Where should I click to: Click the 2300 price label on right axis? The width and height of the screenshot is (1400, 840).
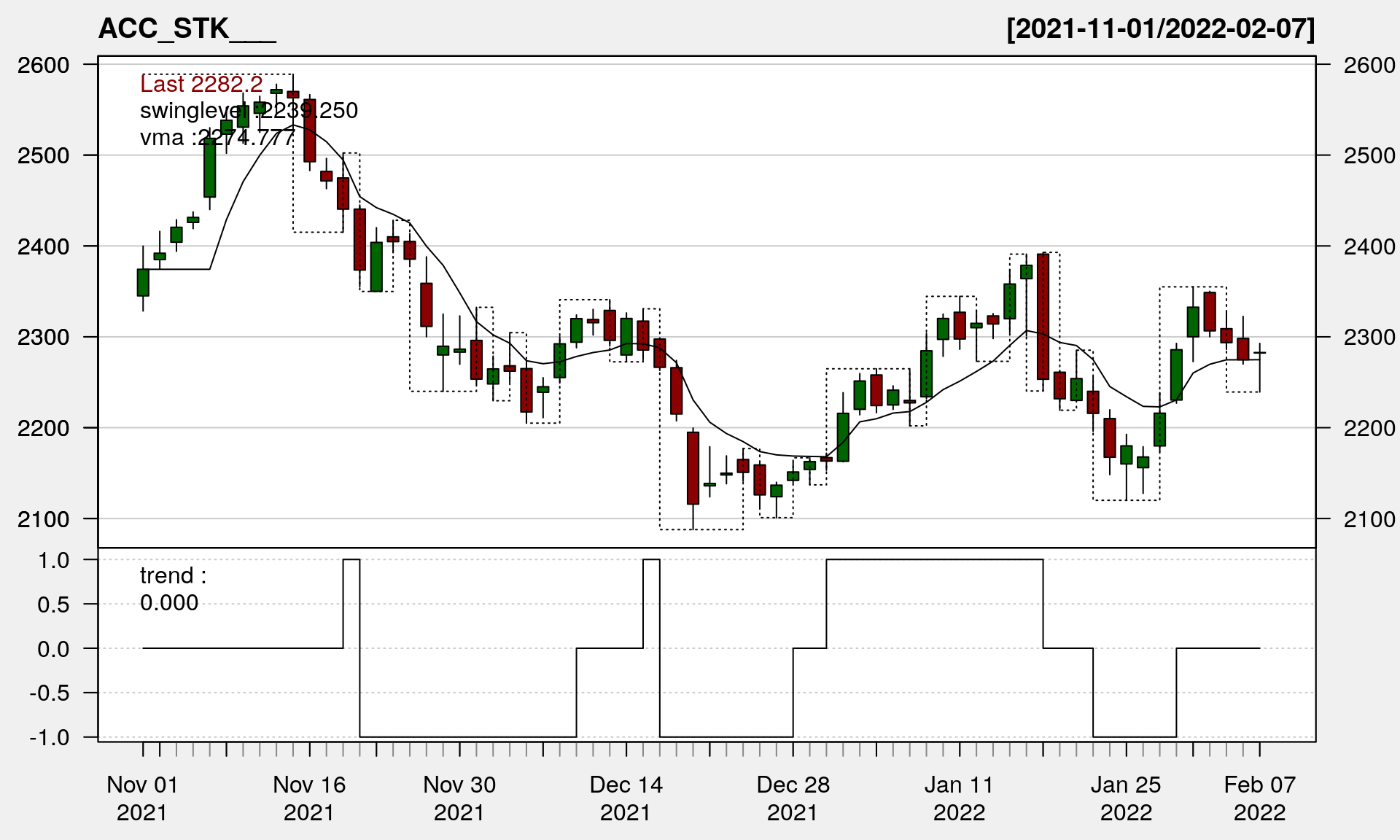point(1369,338)
